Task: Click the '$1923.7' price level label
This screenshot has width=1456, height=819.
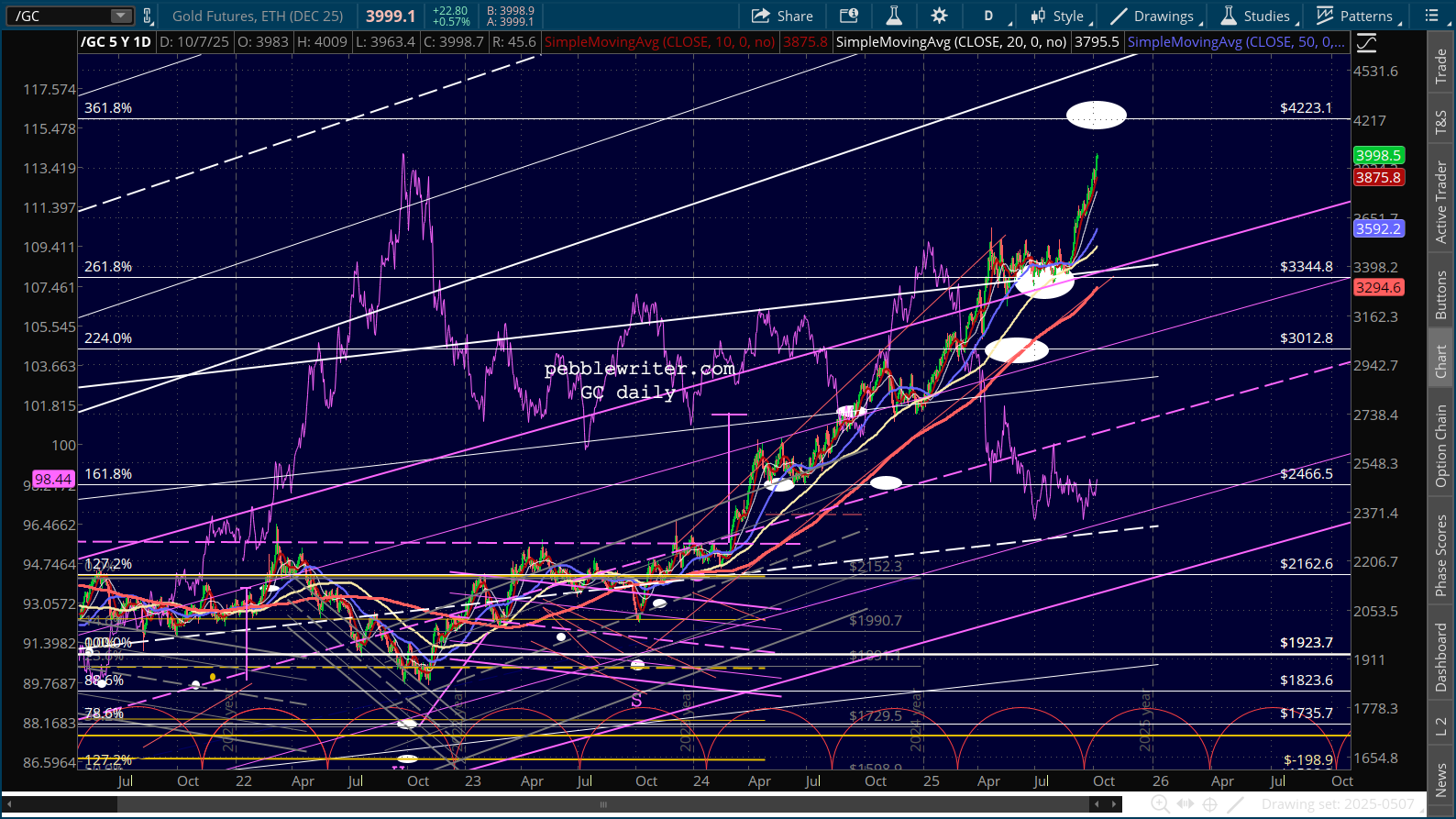Action: pos(1307,643)
